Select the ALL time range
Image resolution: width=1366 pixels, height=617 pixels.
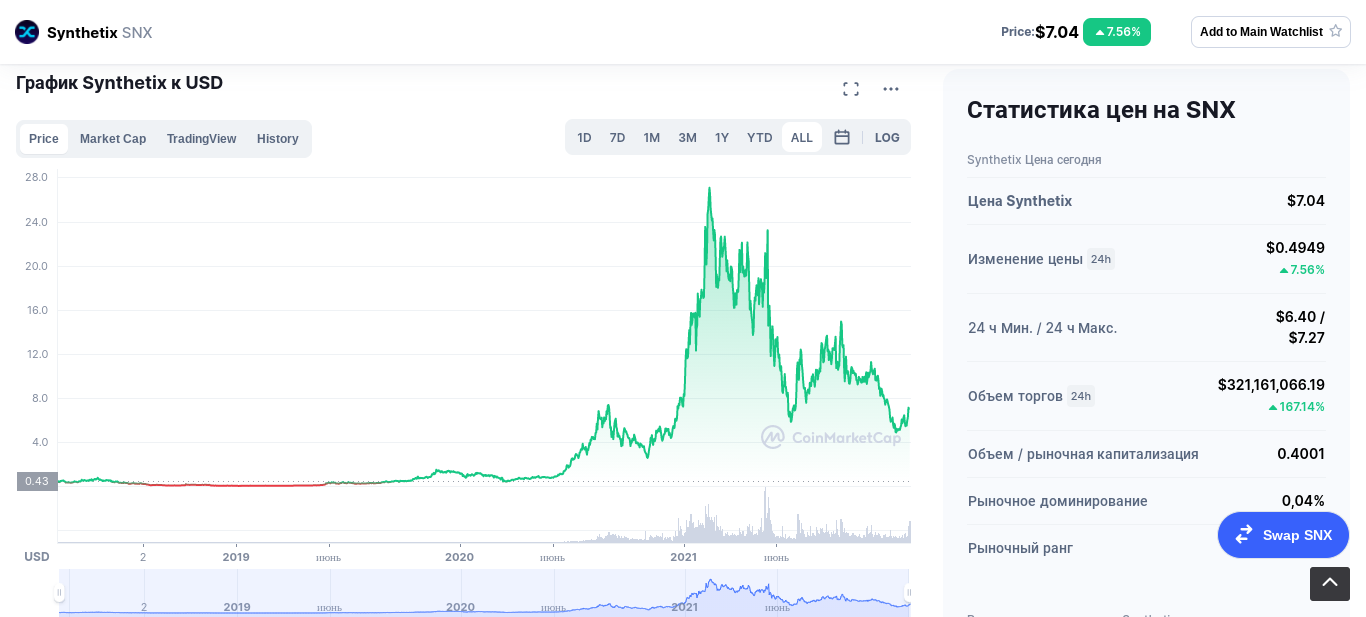802,138
